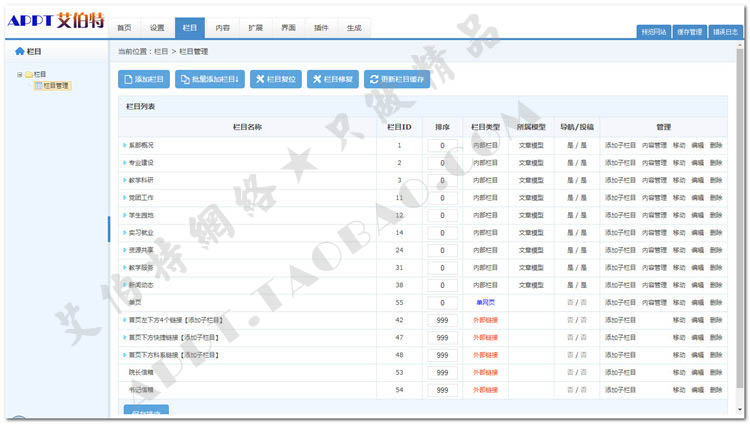
Task: Select the highlighted 栏目 top tab
Action: point(190,28)
